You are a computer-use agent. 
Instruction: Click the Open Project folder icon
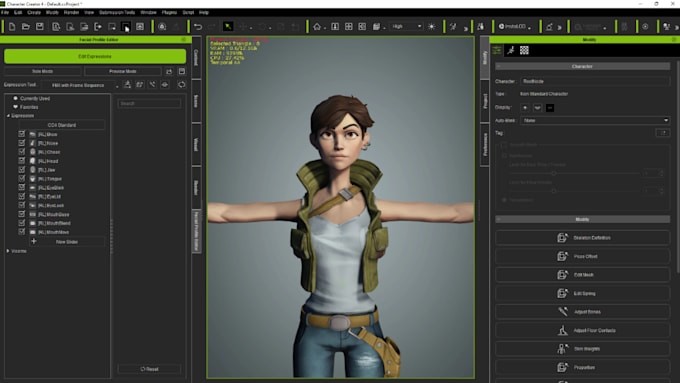[x=26, y=27]
